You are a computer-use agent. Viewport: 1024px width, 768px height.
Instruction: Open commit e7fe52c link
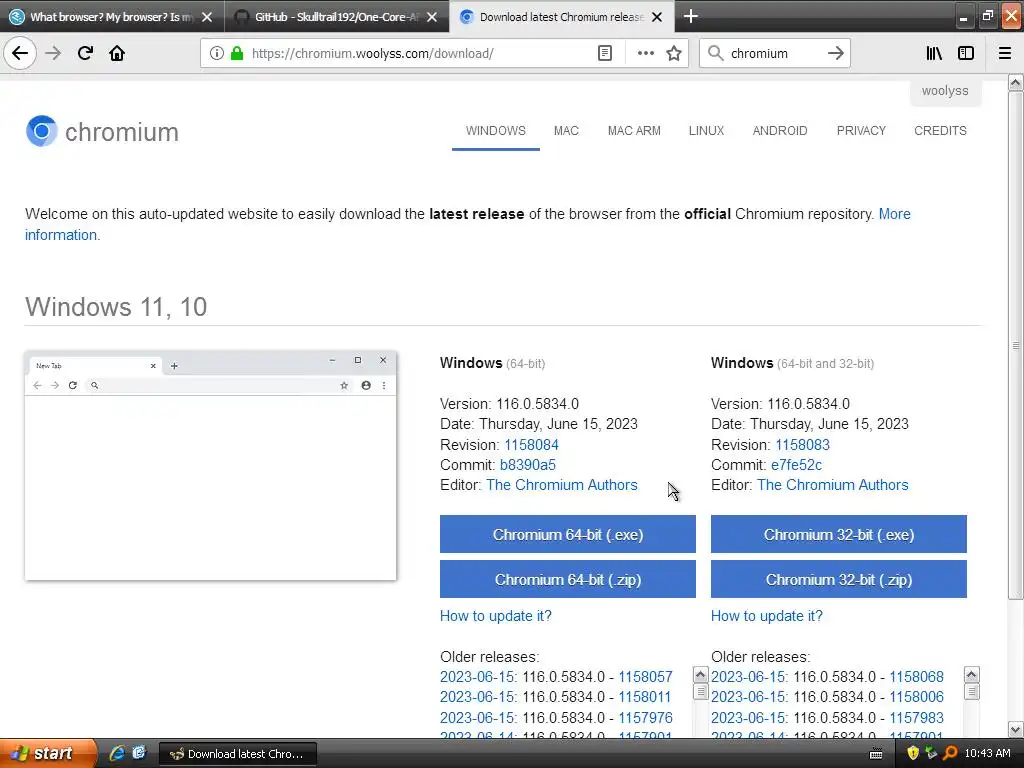(796, 465)
